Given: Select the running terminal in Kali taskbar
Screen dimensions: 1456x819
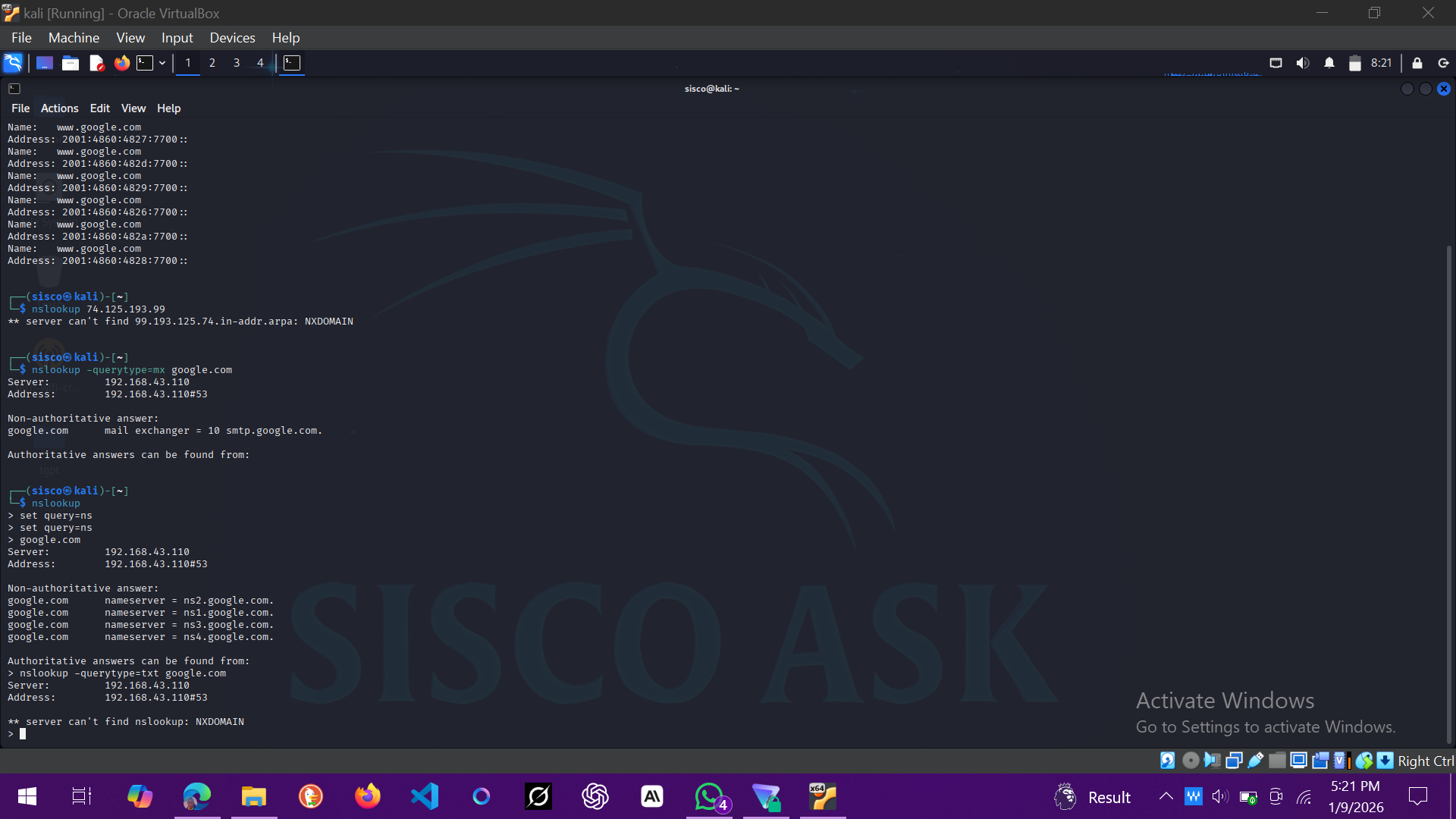Looking at the screenshot, I should (x=292, y=63).
